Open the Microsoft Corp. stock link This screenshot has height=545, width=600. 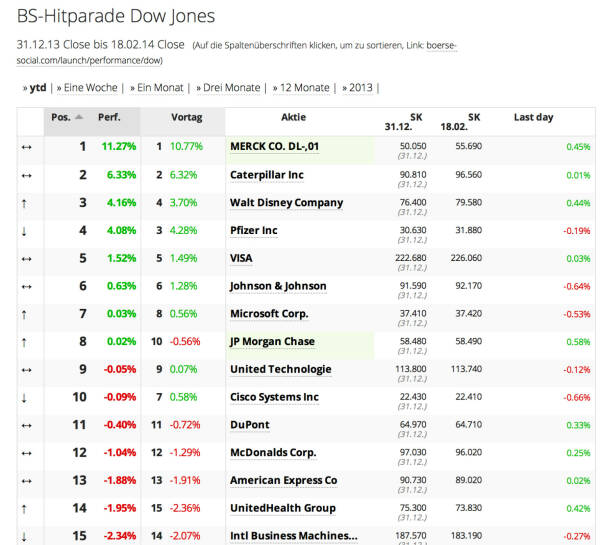point(269,314)
